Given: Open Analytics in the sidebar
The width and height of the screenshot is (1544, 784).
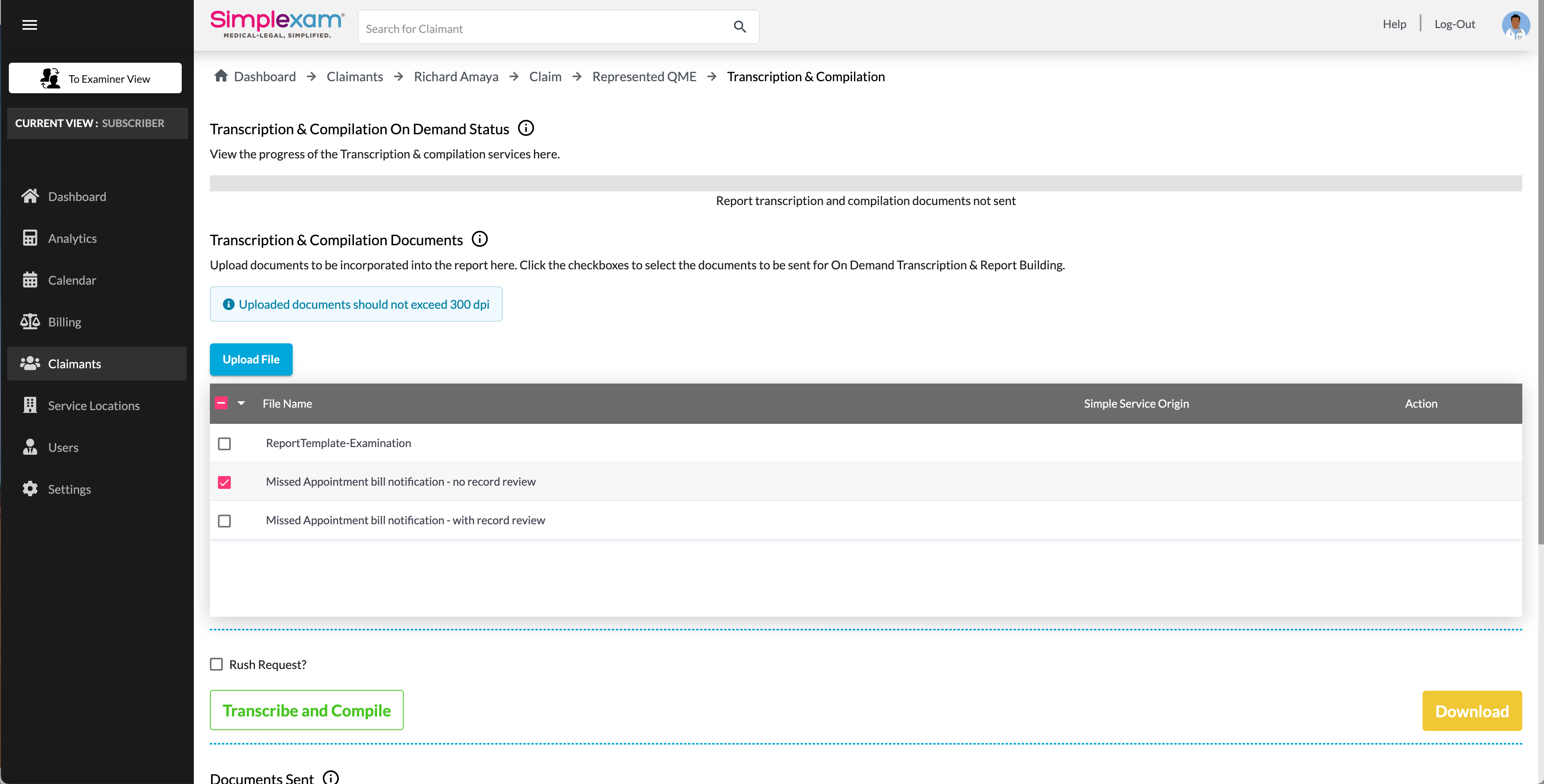Looking at the screenshot, I should click(72, 238).
